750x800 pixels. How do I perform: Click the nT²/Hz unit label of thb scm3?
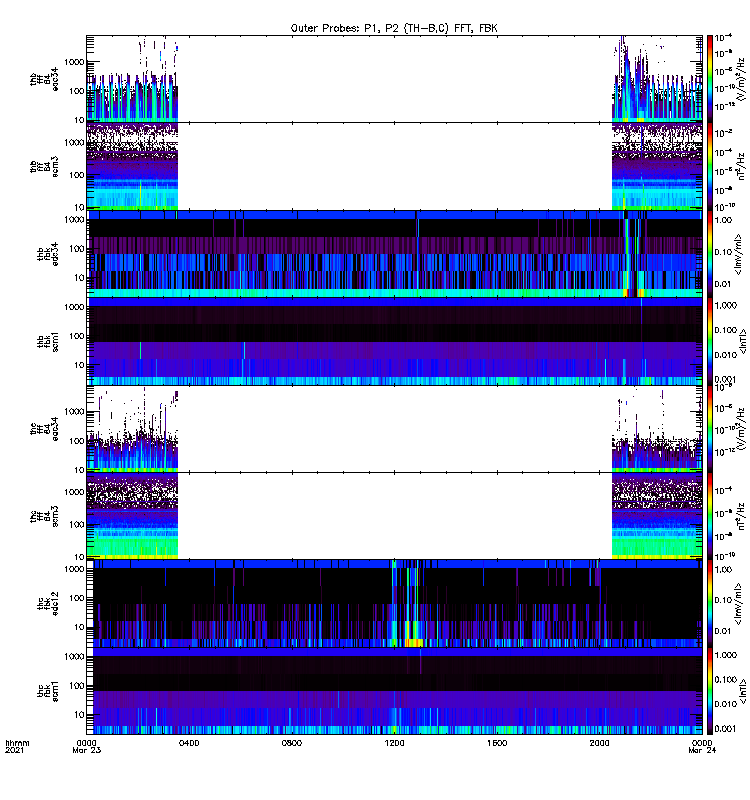pyautogui.click(x=742, y=166)
